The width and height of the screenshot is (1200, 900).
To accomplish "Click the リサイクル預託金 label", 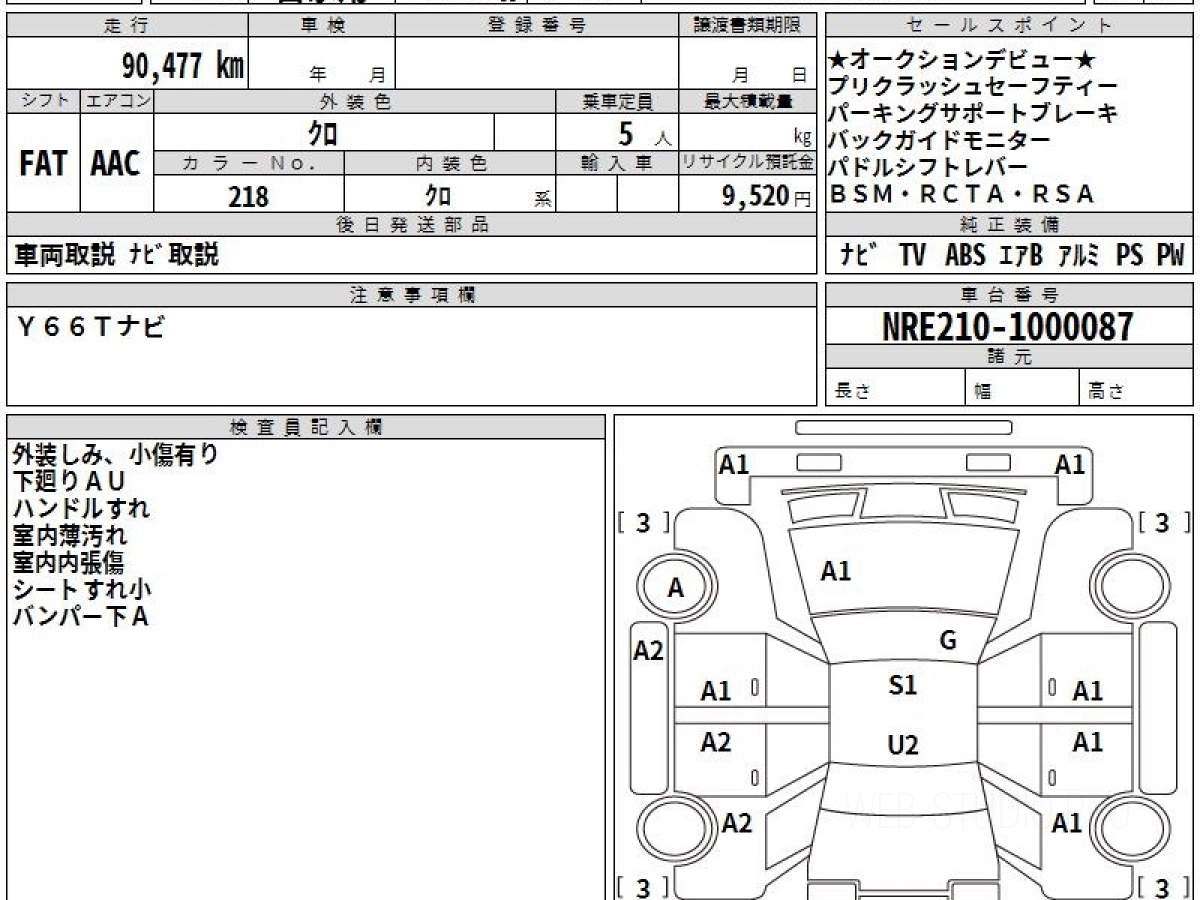I will click(748, 163).
